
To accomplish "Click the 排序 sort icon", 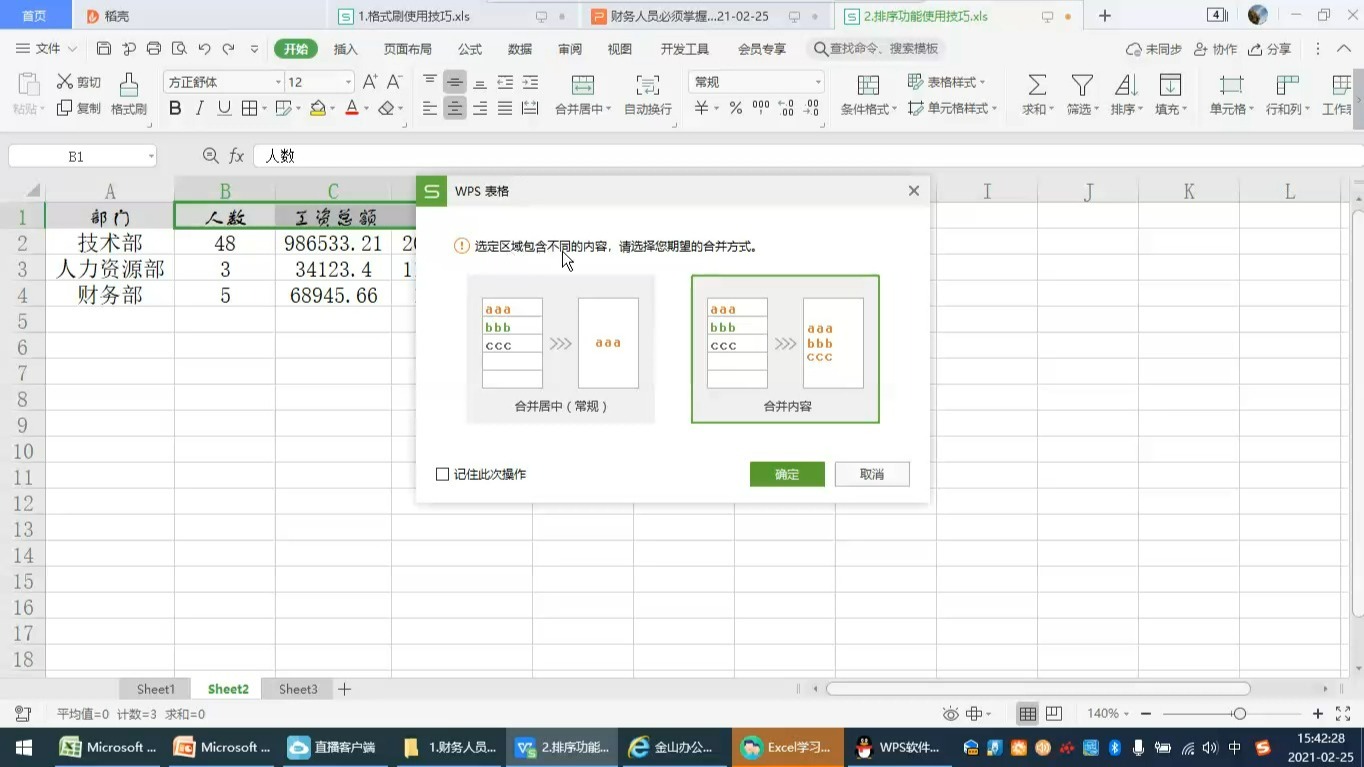I will [1125, 86].
